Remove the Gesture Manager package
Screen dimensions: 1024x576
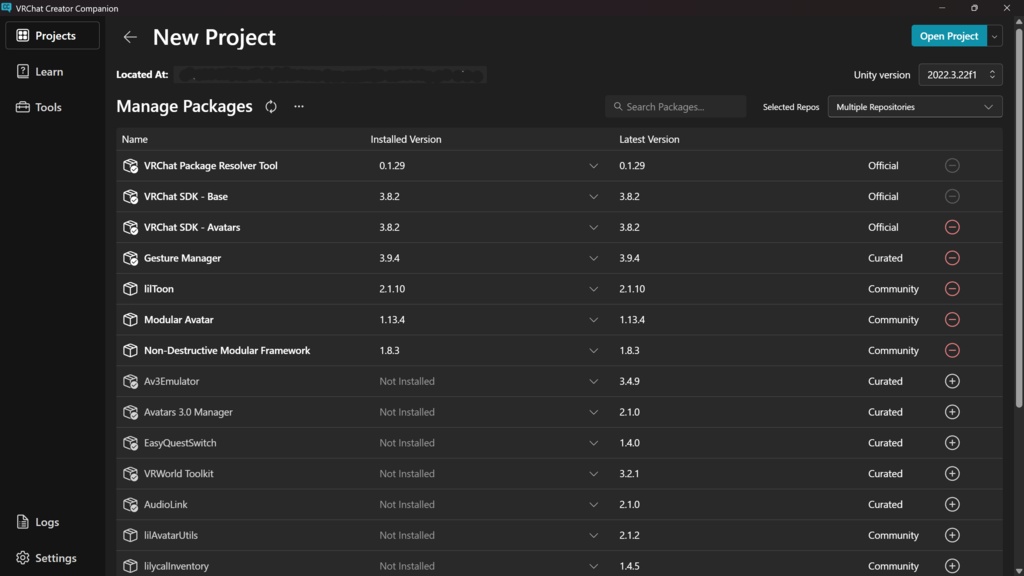(952, 258)
